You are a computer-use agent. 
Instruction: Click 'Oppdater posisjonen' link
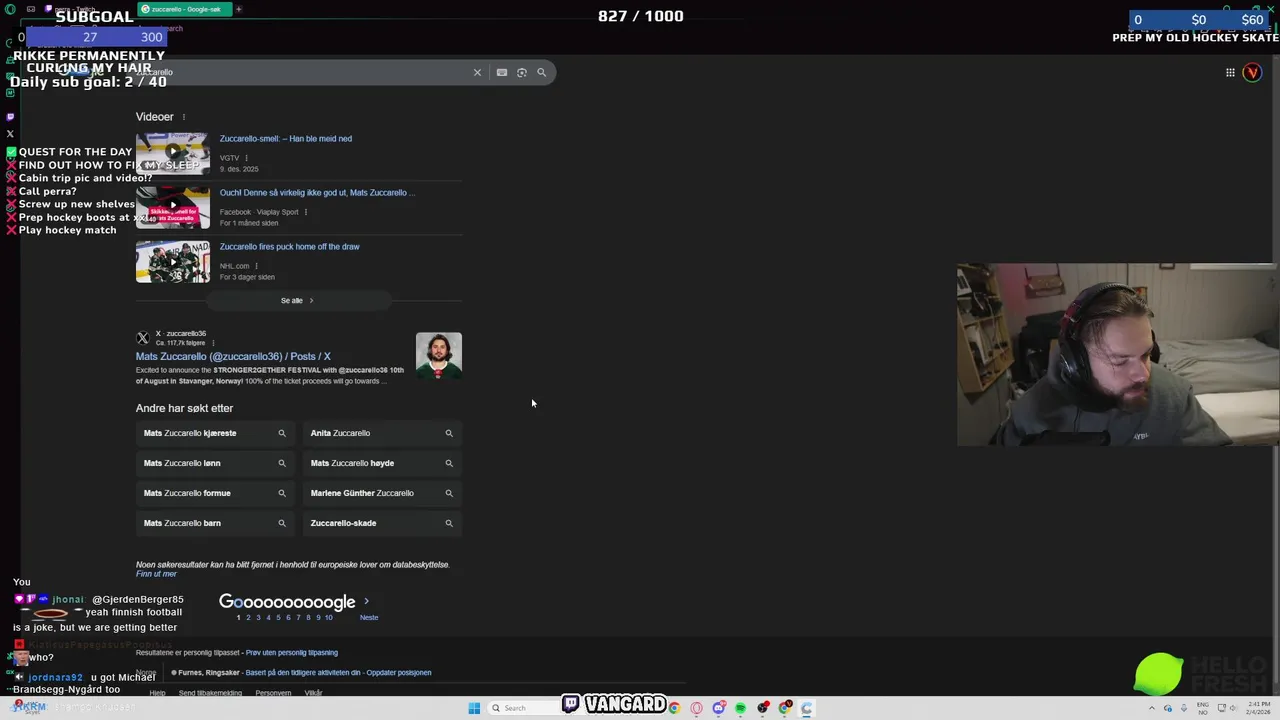(x=399, y=673)
